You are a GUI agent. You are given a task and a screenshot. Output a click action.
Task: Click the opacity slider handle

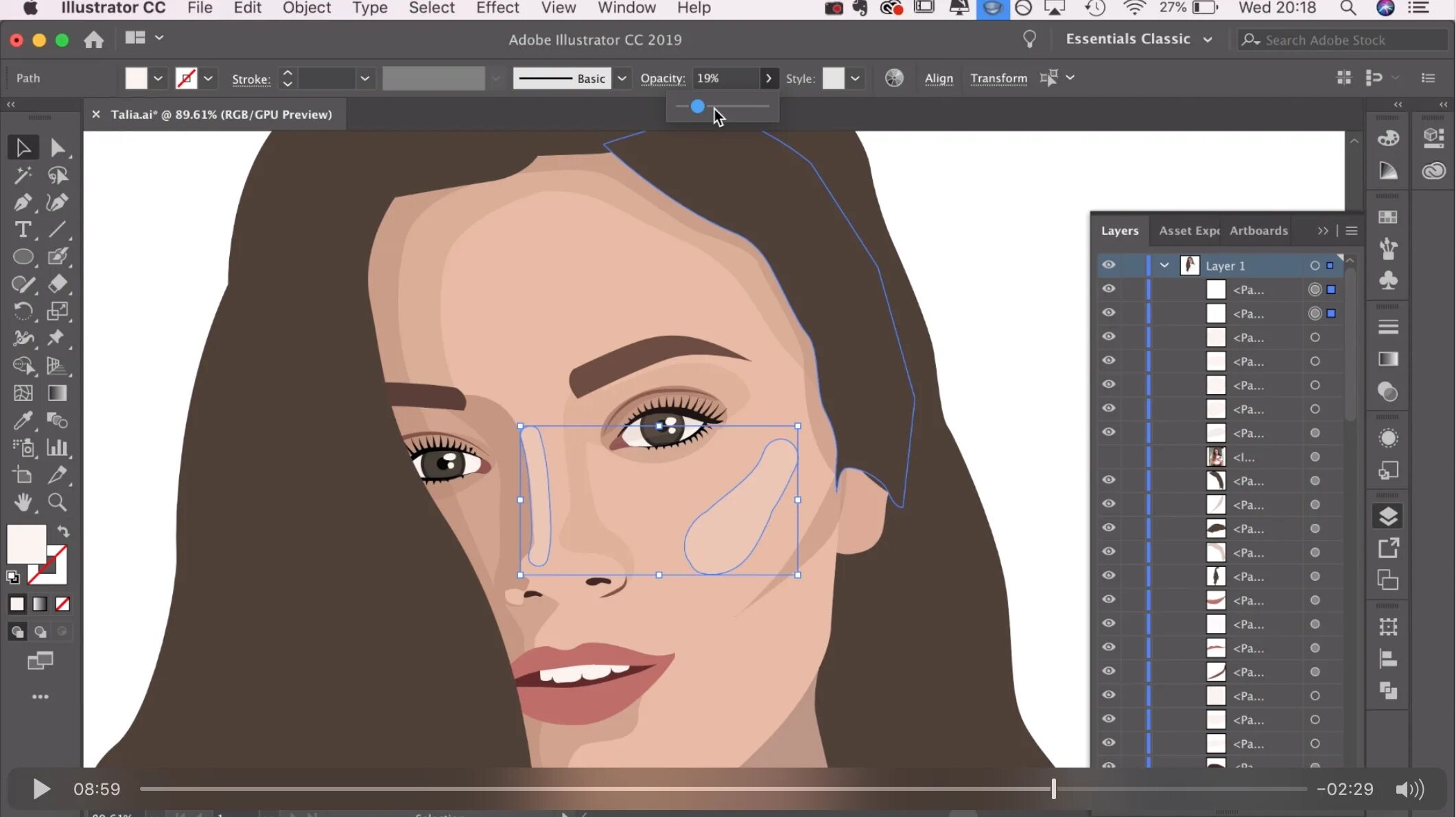pos(697,106)
